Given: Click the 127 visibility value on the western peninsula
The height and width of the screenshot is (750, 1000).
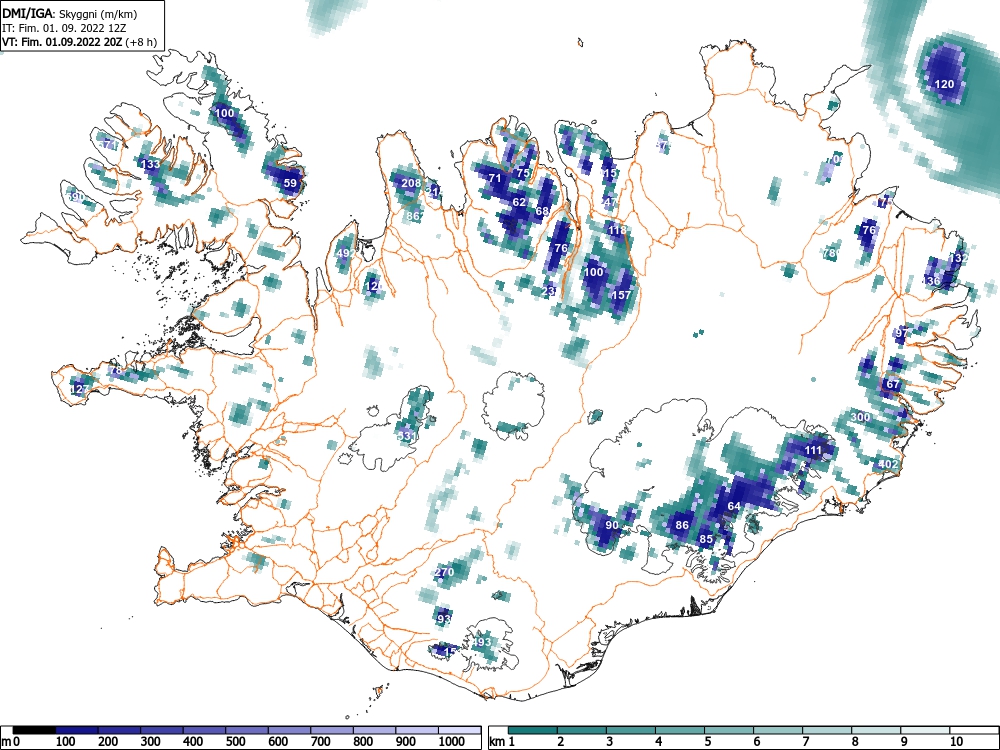Looking at the screenshot, I should click(80, 390).
